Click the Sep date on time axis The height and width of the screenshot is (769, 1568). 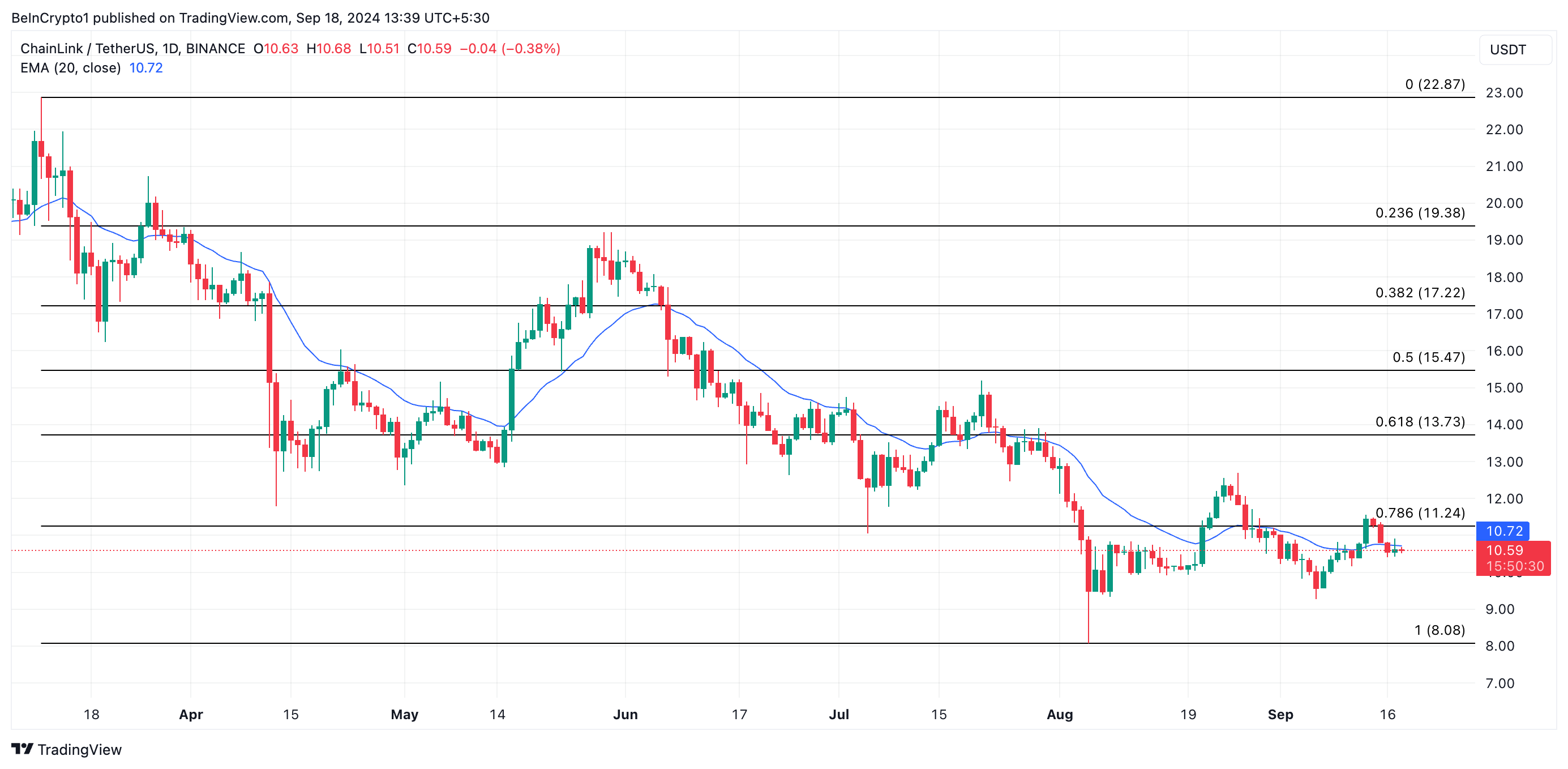click(x=1280, y=714)
